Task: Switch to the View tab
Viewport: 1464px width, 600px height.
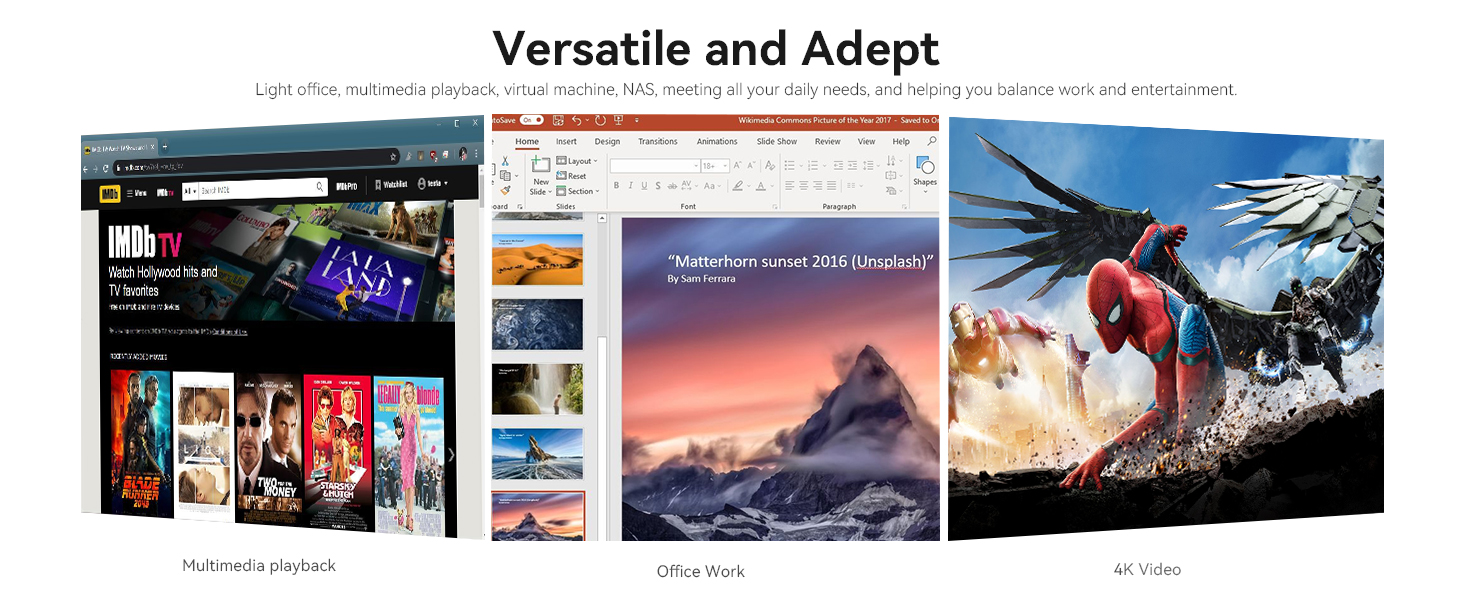Action: [866, 142]
